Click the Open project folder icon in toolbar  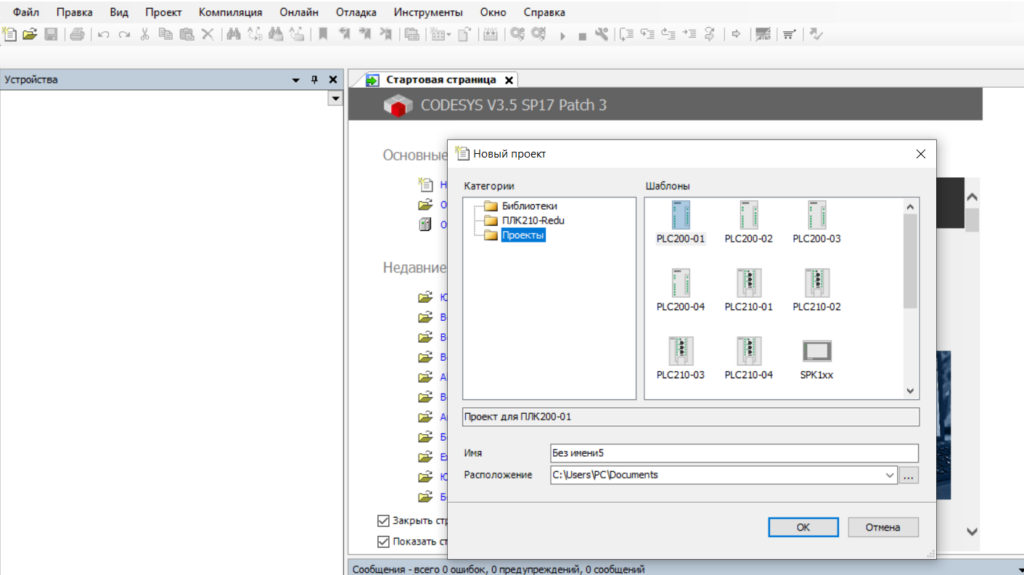pos(29,34)
